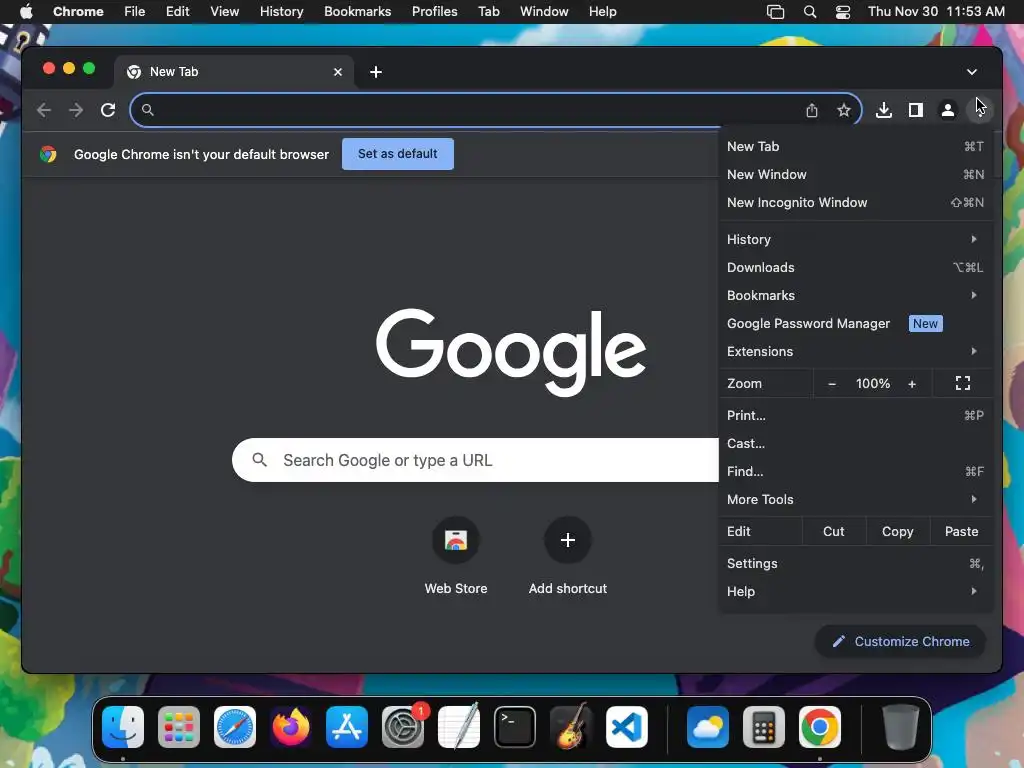The width and height of the screenshot is (1024, 768).
Task: Open the tab search chevron
Action: coord(972,72)
